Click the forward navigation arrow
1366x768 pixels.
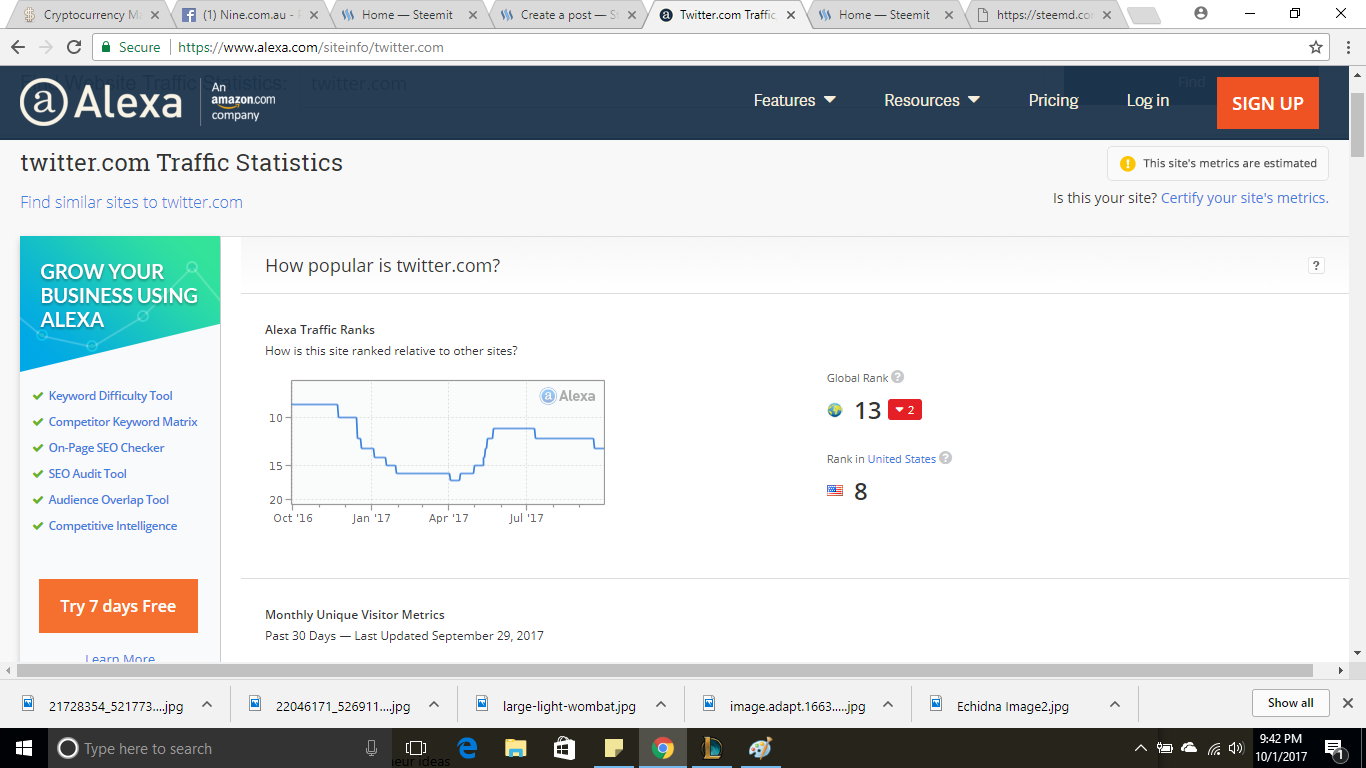pos(46,47)
